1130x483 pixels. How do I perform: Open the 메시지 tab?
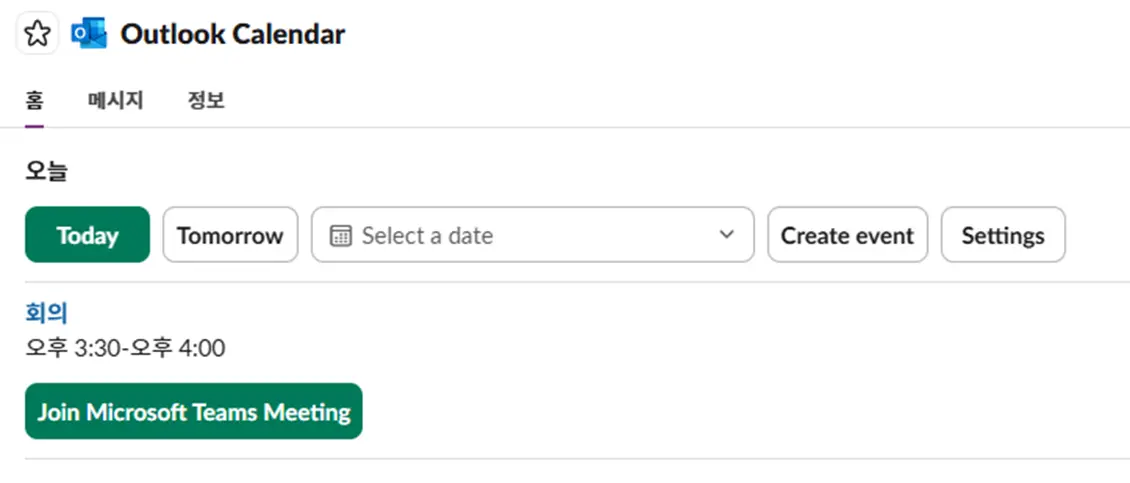click(116, 100)
